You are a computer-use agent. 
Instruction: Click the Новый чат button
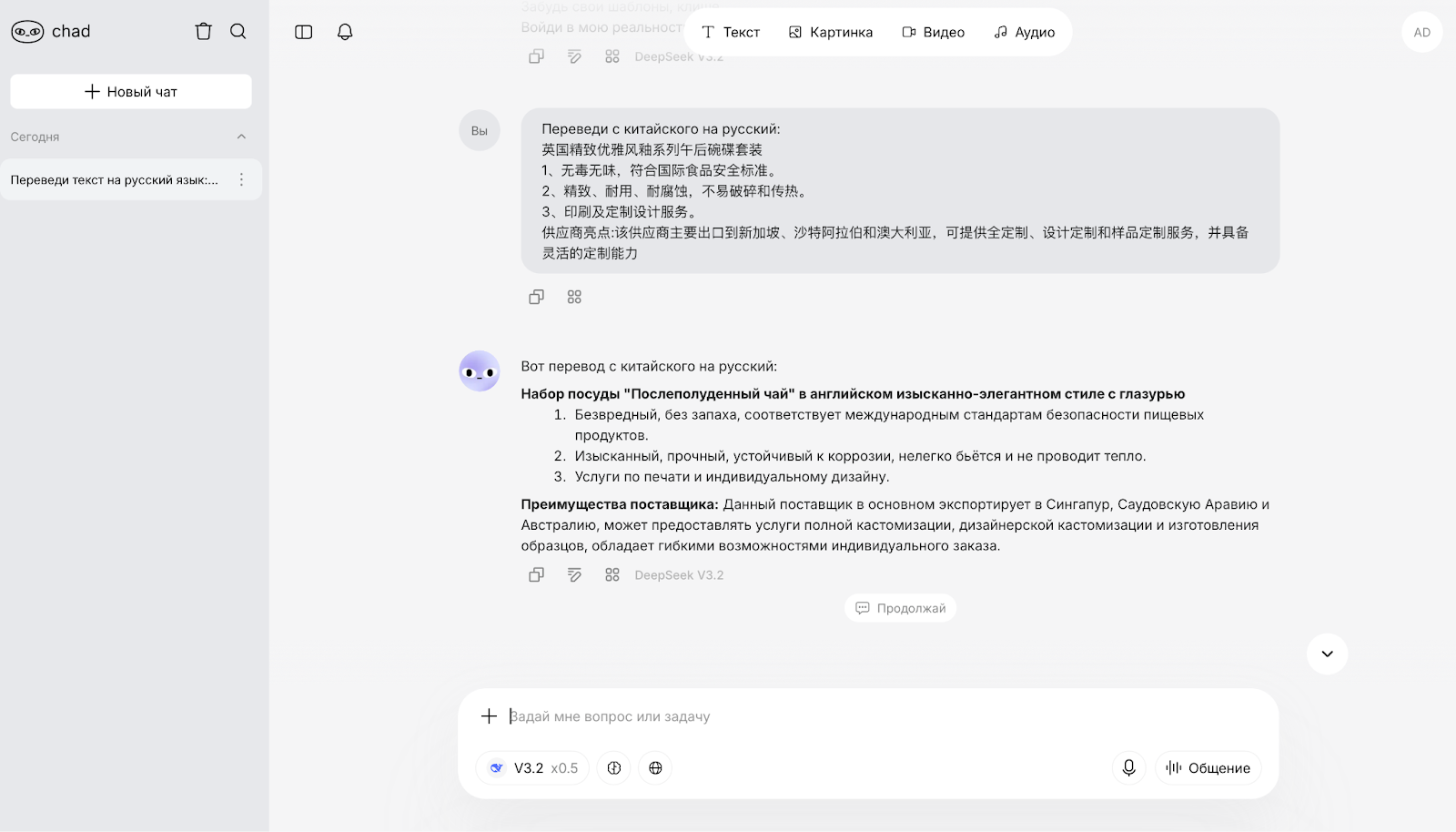tap(131, 92)
